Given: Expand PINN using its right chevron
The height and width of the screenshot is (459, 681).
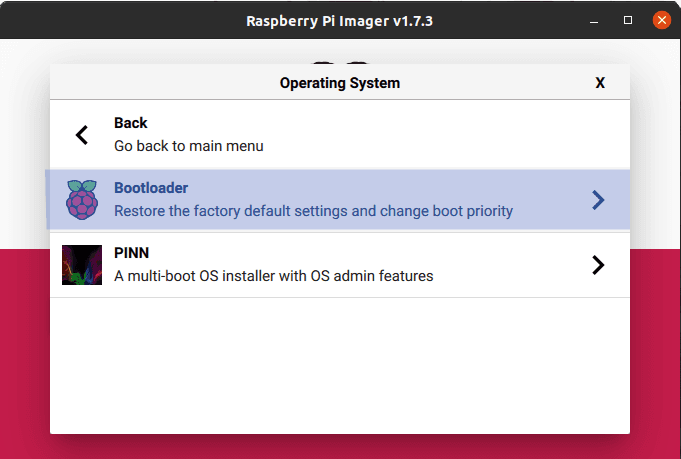Looking at the screenshot, I should click(598, 265).
